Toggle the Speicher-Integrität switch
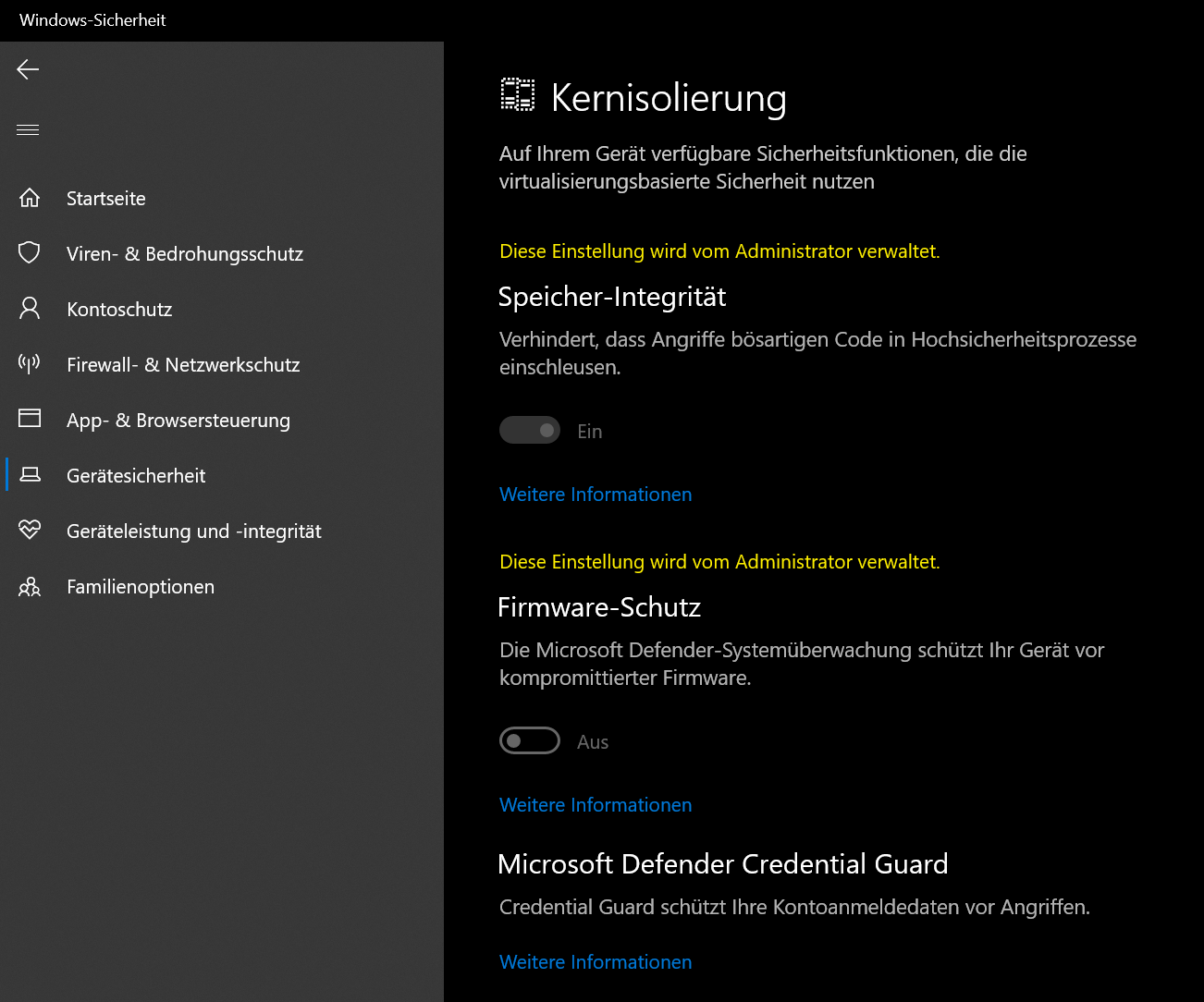1204x1002 pixels. pos(530,430)
